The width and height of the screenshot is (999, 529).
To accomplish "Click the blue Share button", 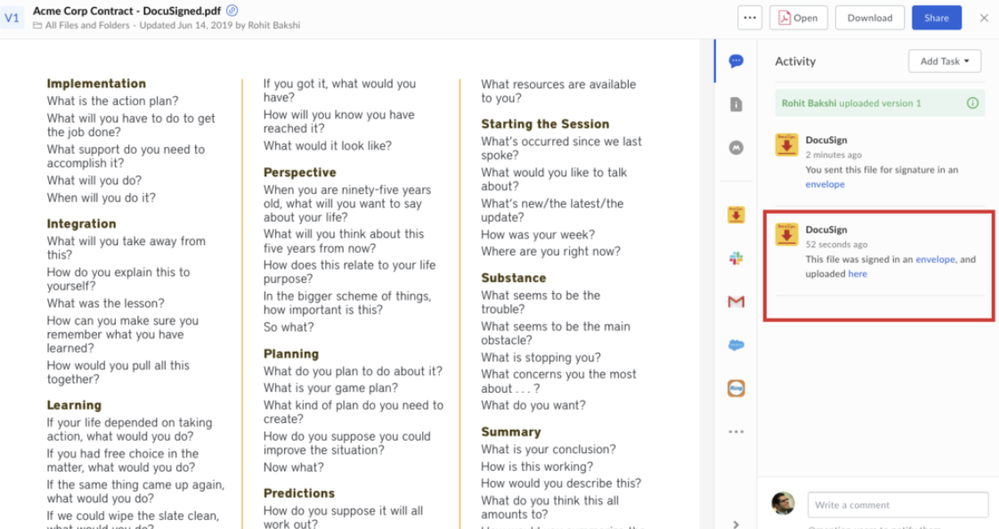I will 936,18.
